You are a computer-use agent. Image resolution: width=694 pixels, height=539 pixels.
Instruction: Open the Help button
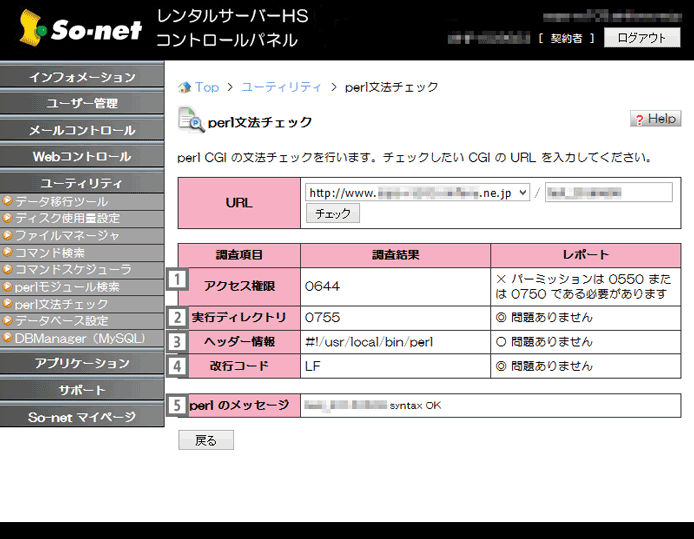(x=655, y=119)
